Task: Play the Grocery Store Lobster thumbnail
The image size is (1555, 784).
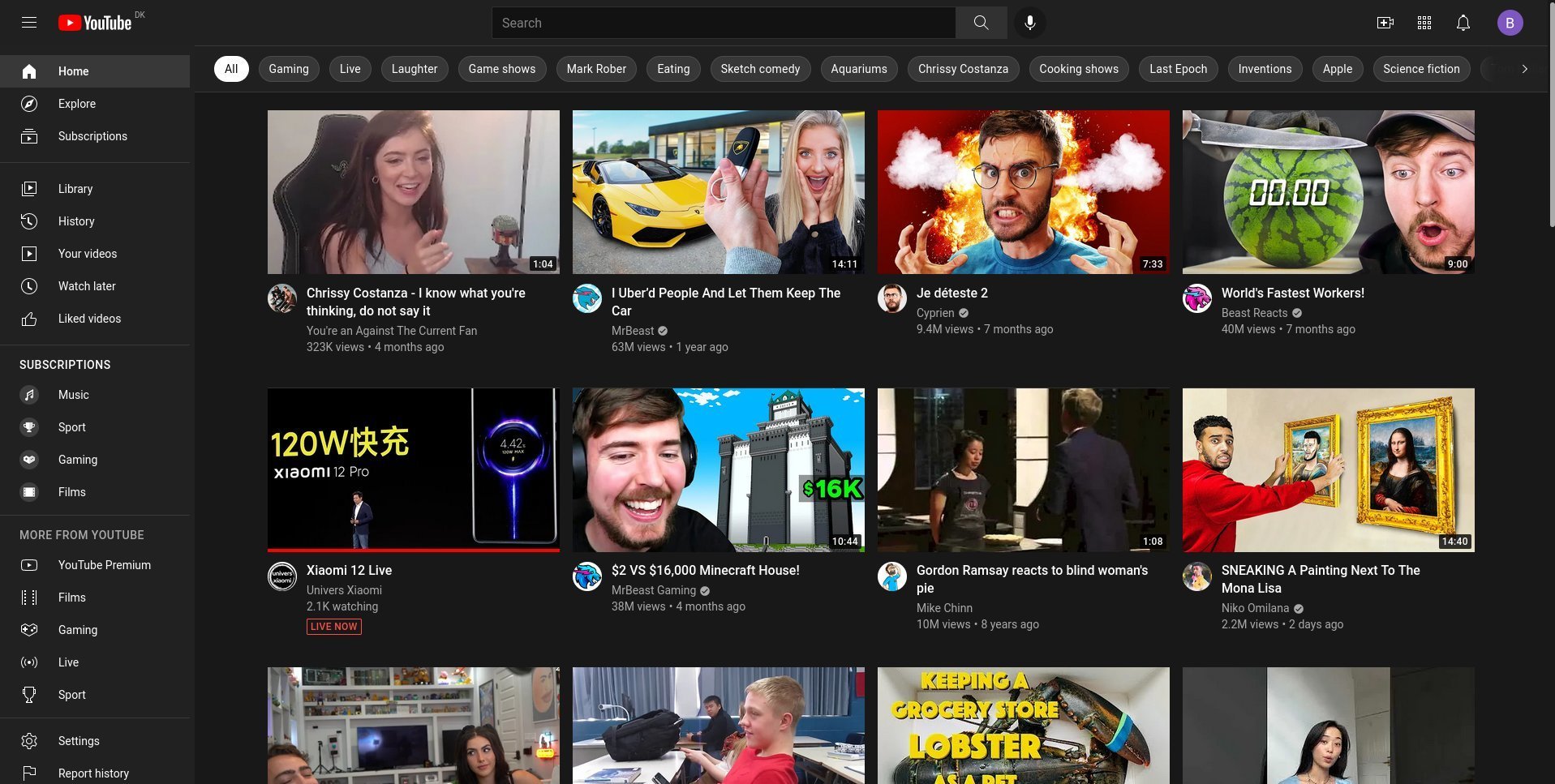Action: tap(1024, 726)
